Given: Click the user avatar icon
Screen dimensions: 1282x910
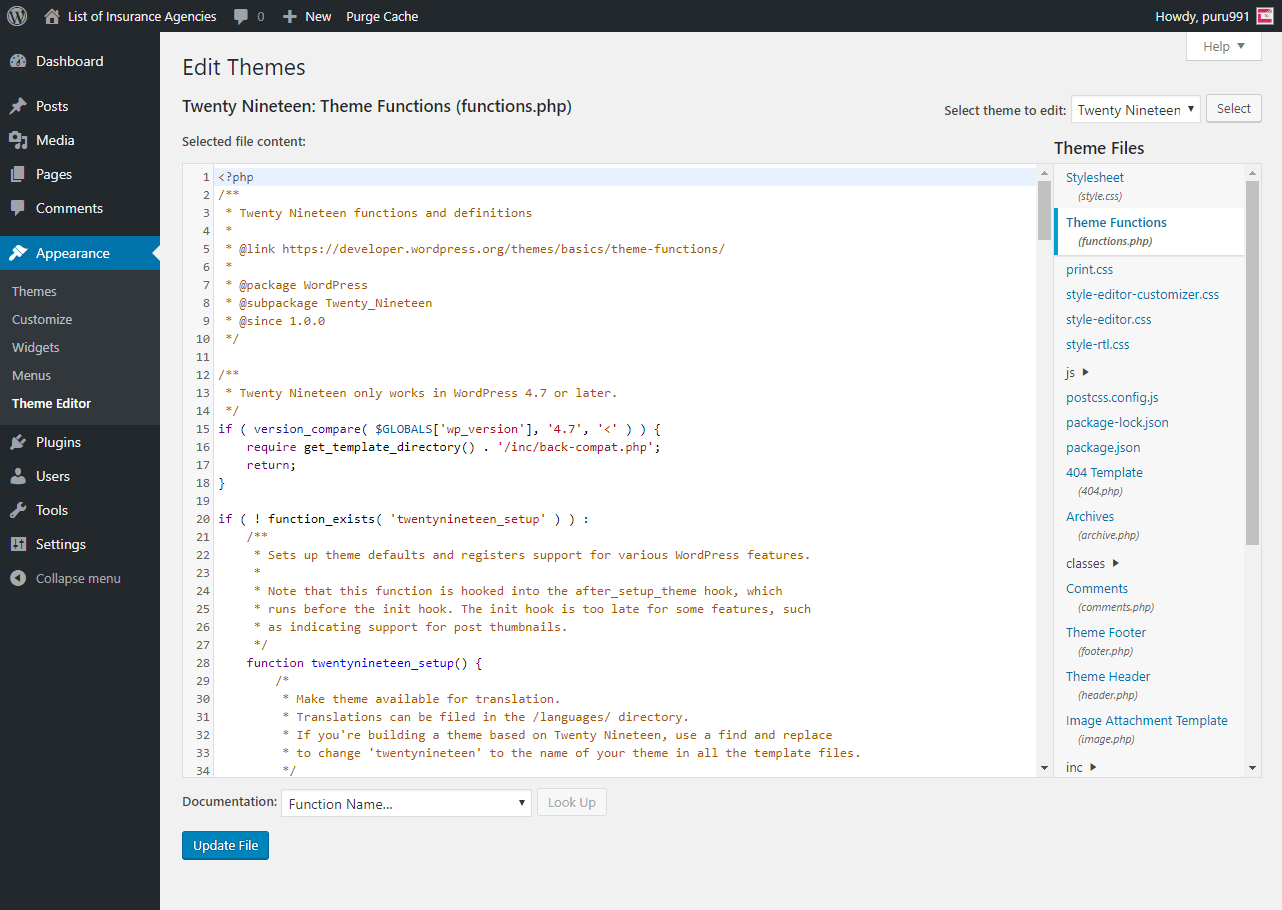Looking at the screenshot, I should [x=1265, y=16].
